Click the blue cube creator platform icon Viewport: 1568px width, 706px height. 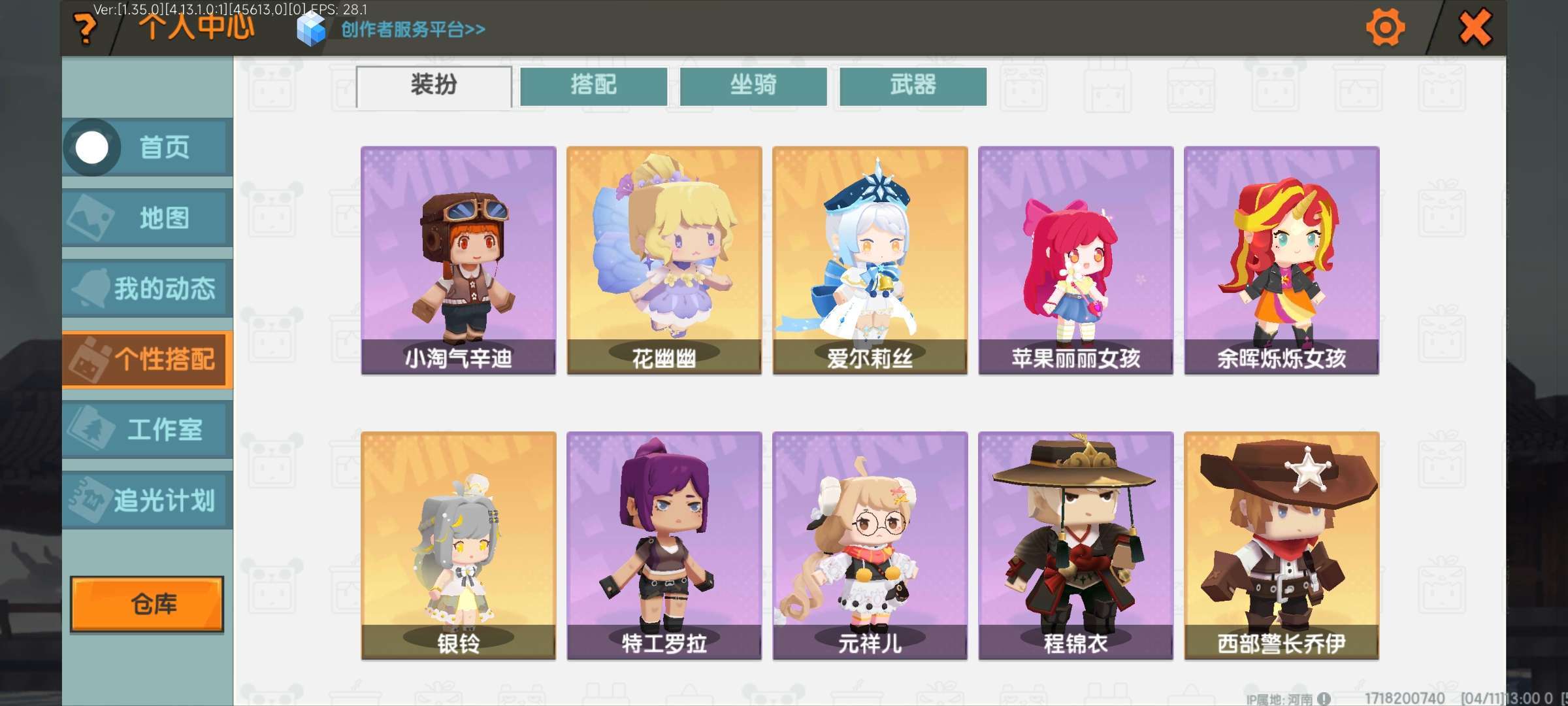(311, 29)
